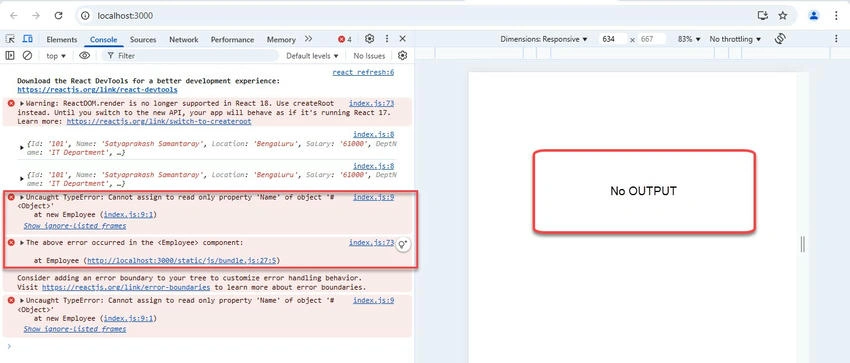Open the react-devtools download link
This screenshot has width=850, height=363.
[97, 89]
